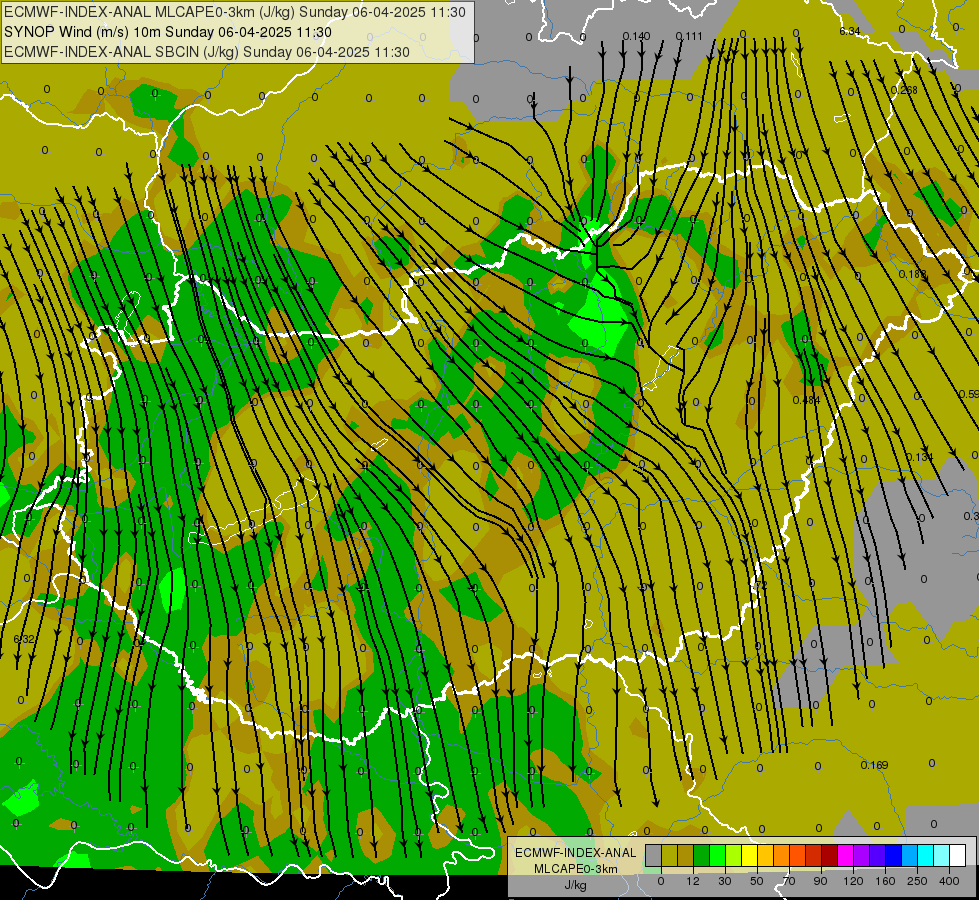This screenshot has width=979, height=900.
Task: Click the dark red legend swatch
Action: (830, 855)
